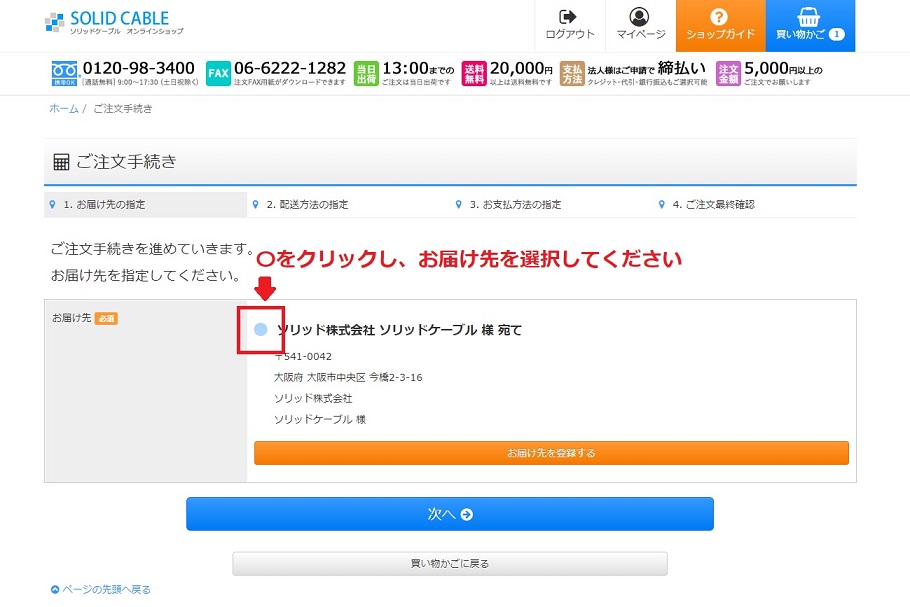Click the order amount purple badge
This screenshot has height=607, width=910.
[728, 73]
